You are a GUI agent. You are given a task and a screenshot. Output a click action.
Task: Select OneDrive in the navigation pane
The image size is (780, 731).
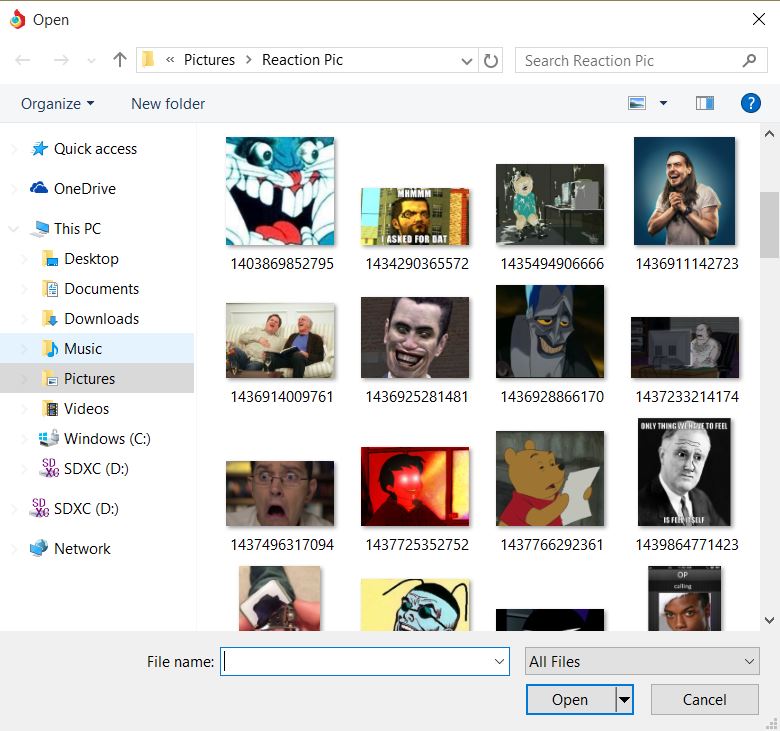coord(84,189)
